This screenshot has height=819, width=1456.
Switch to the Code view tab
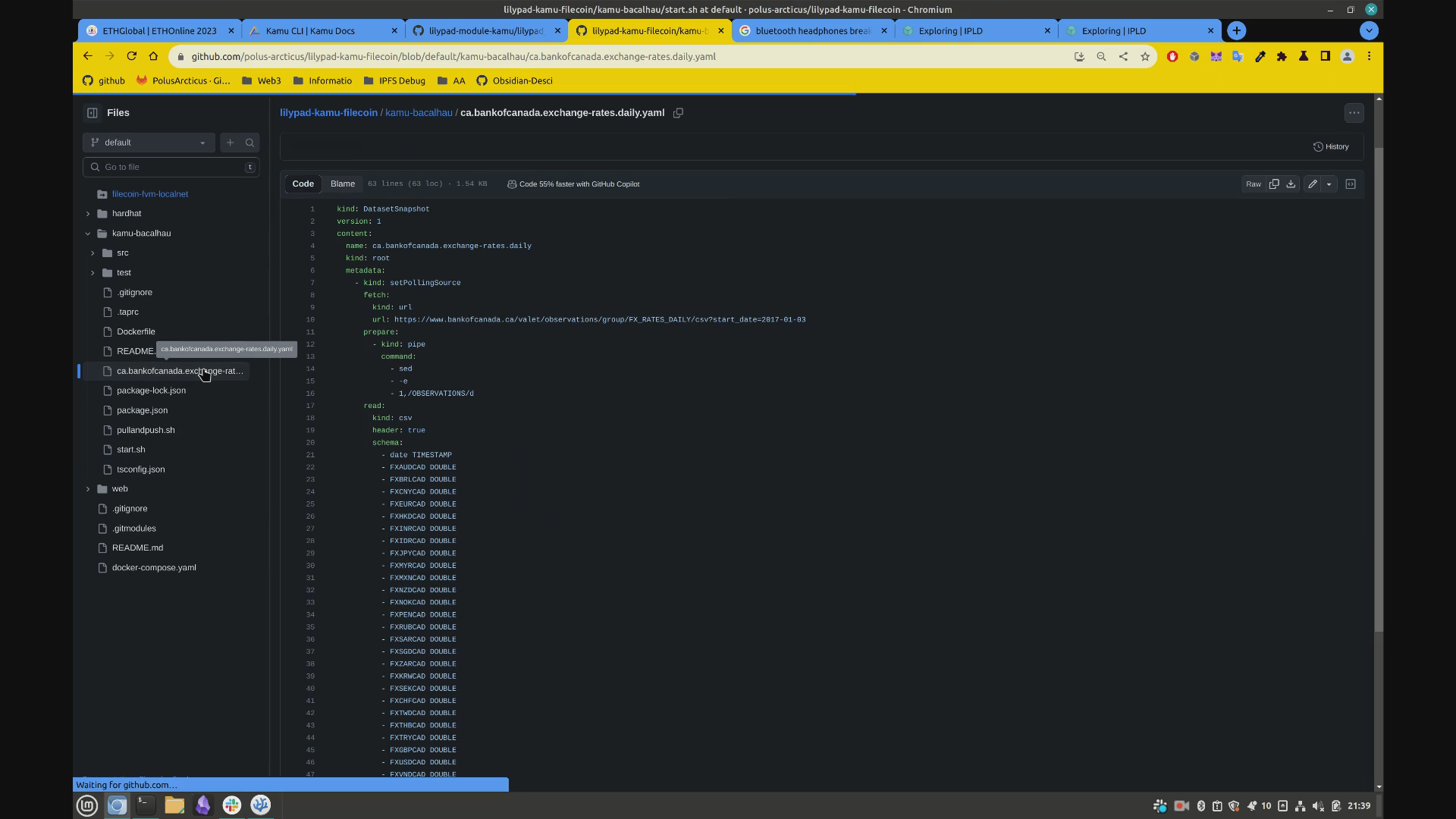303,184
